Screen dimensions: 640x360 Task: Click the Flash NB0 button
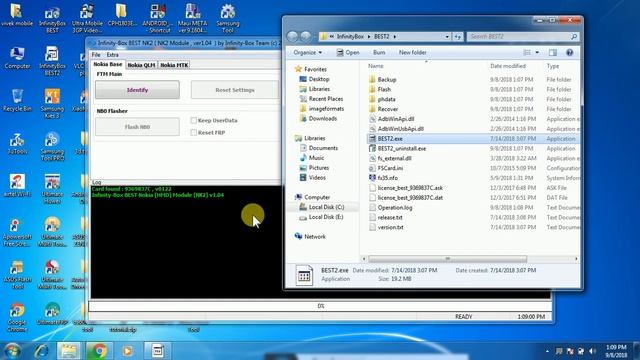pos(138,127)
